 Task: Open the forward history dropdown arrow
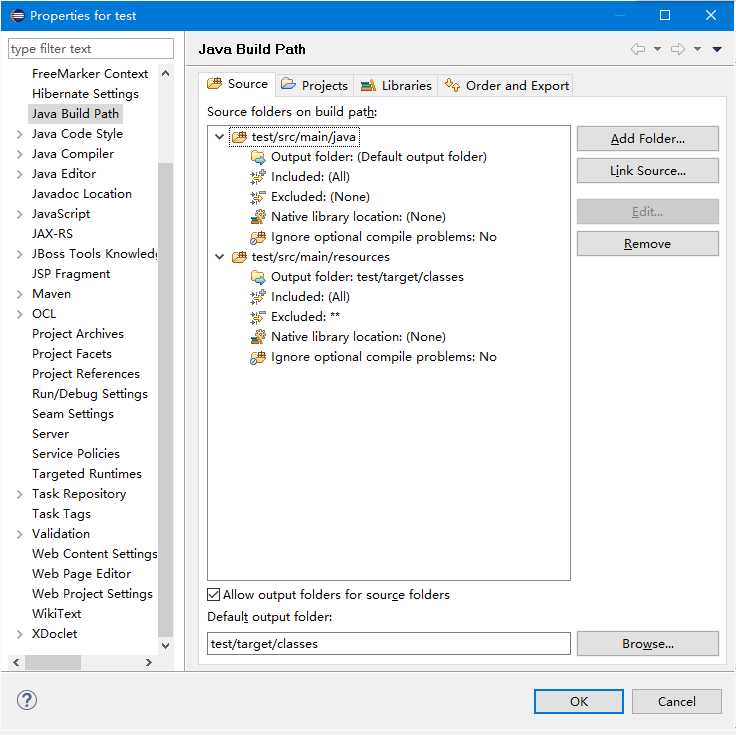click(x=698, y=49)
